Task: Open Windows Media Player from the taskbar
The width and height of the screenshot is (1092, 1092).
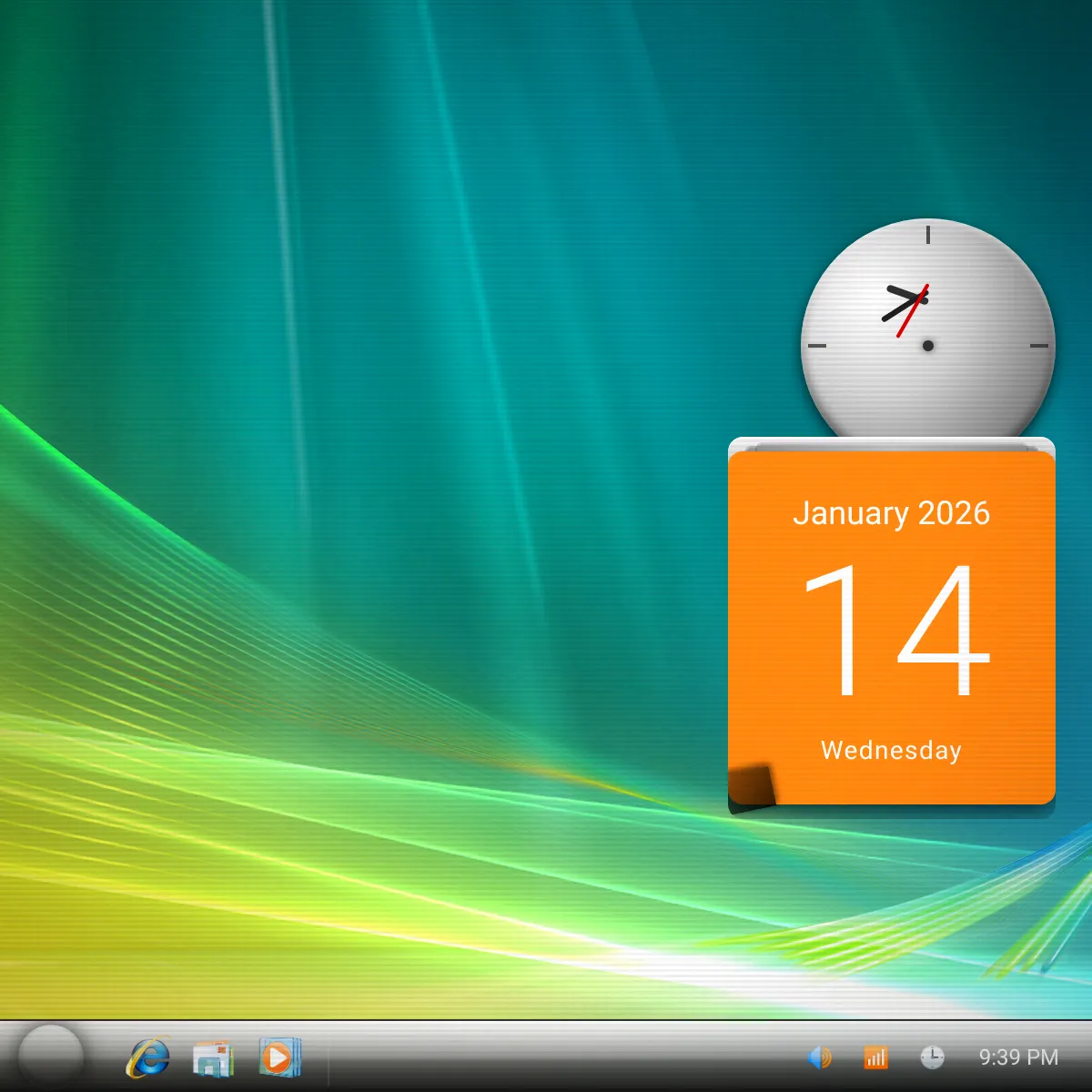Action: click(x=278, y=1057)
